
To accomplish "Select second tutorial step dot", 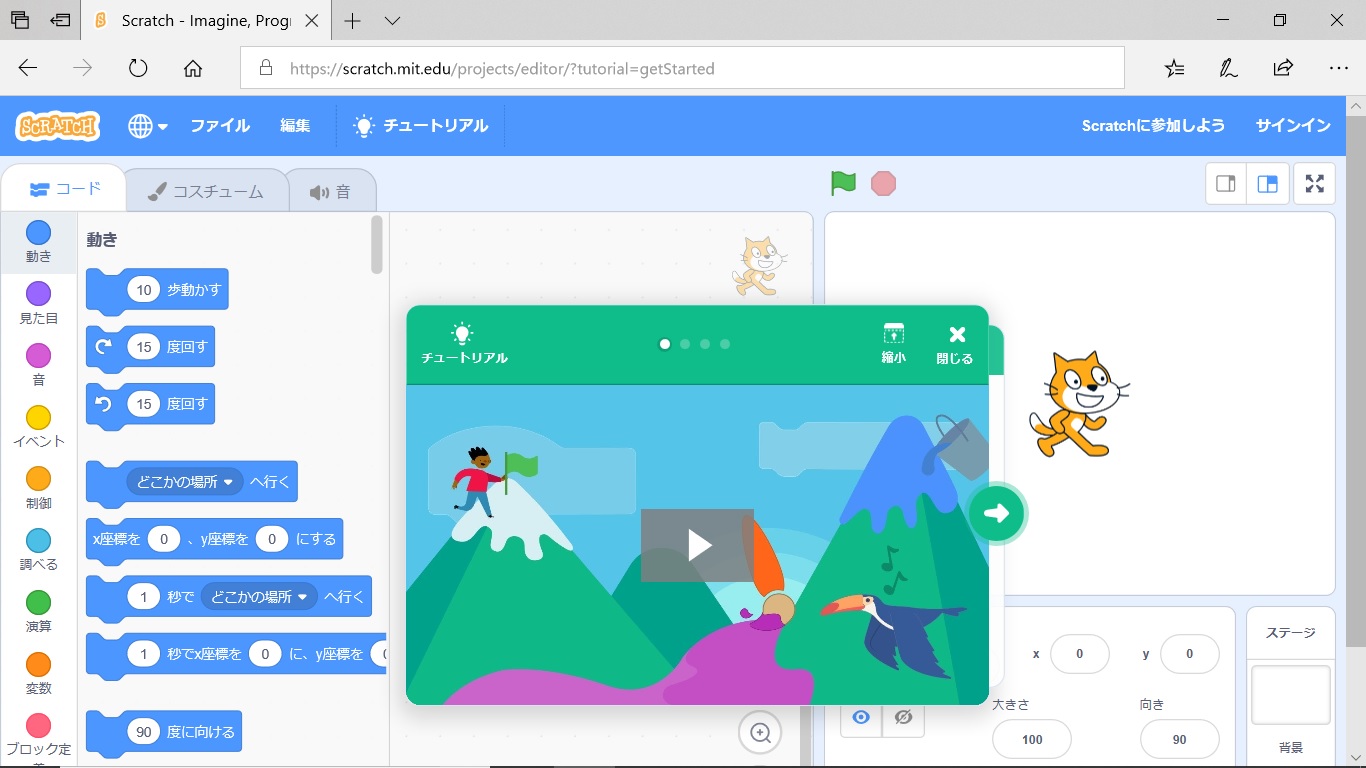I will (685, 344).
